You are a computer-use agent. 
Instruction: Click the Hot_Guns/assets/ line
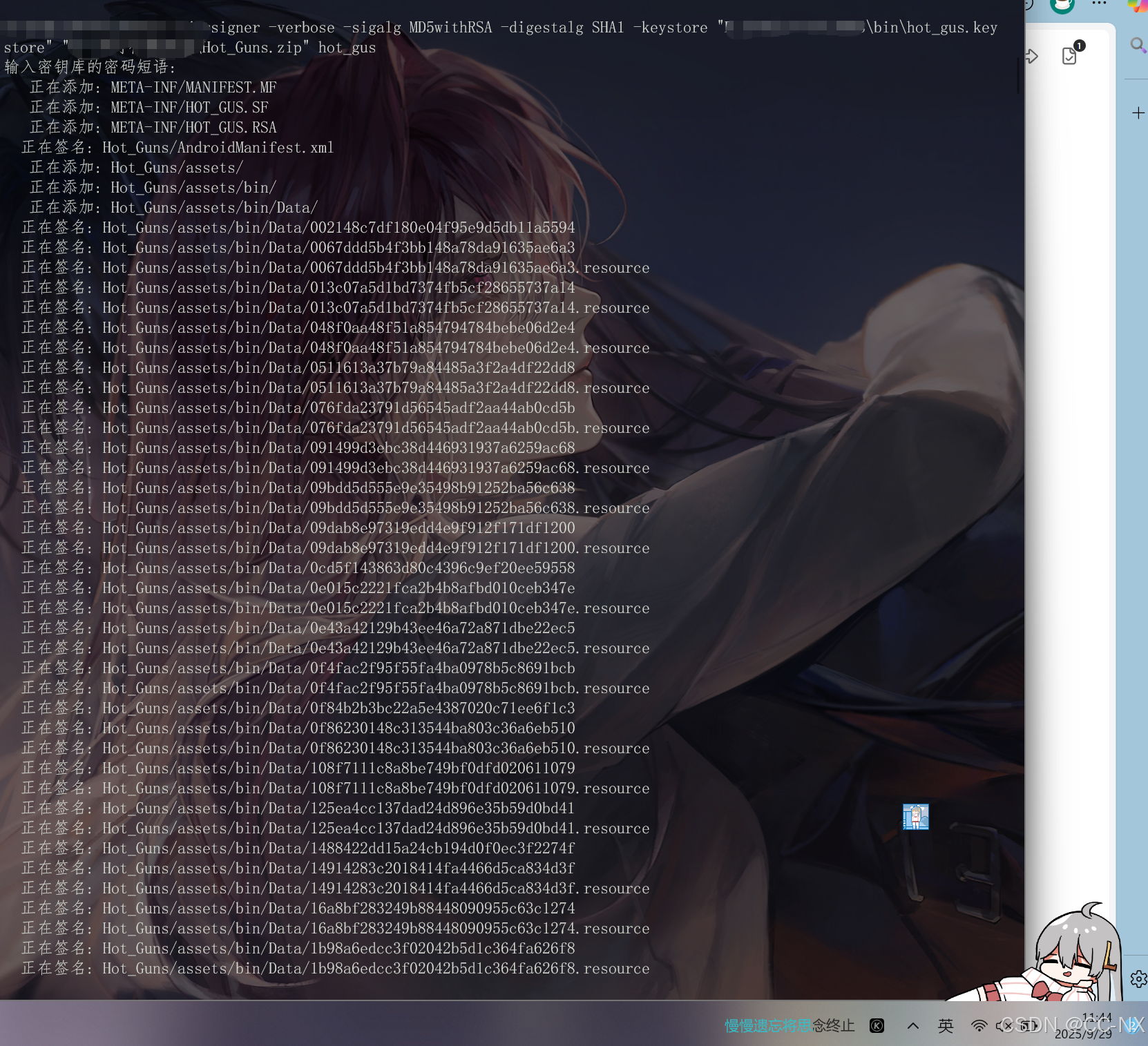click(x=137, y=168)
